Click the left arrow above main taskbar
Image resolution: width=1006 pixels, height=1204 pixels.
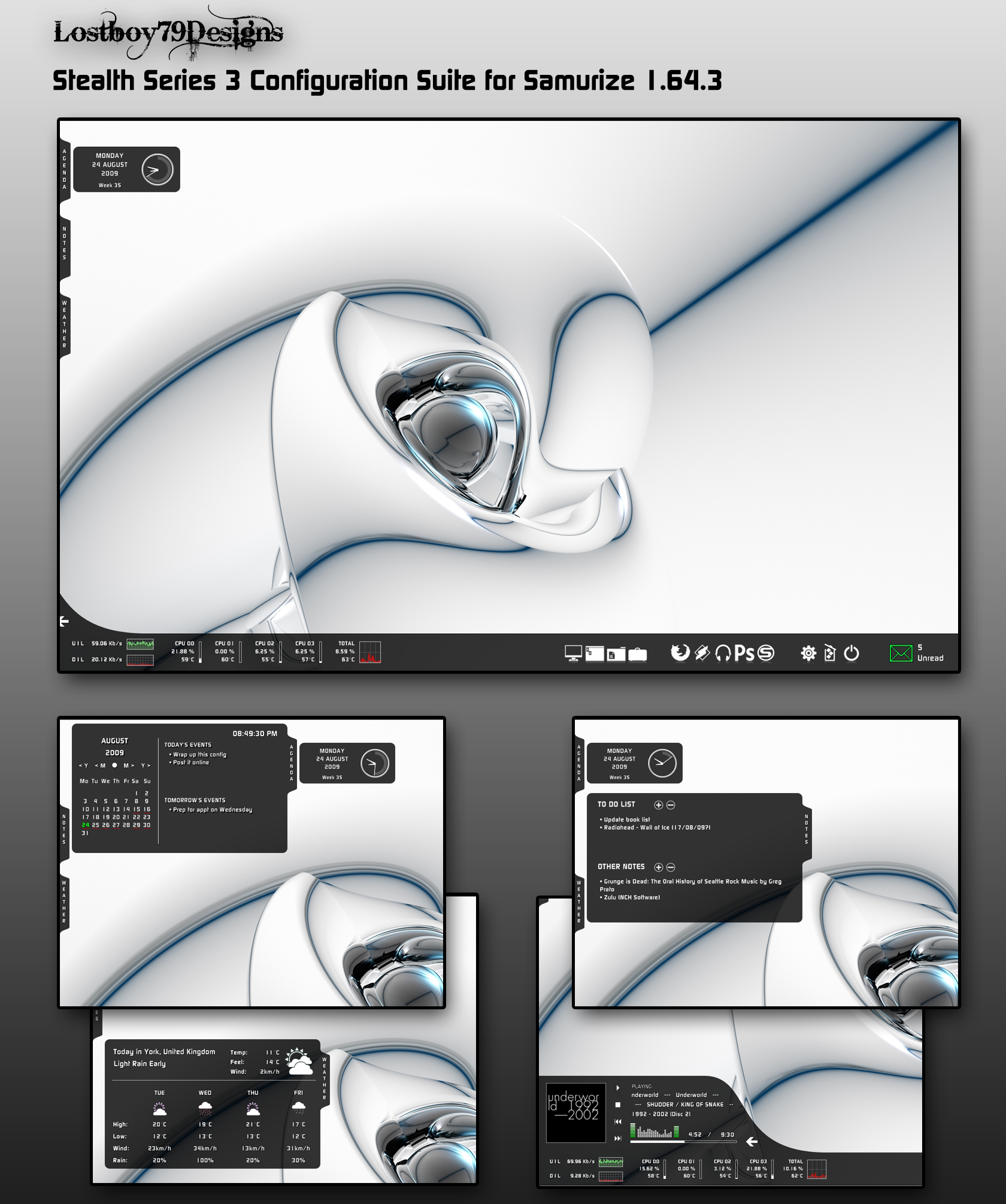[x=64, y=621]
